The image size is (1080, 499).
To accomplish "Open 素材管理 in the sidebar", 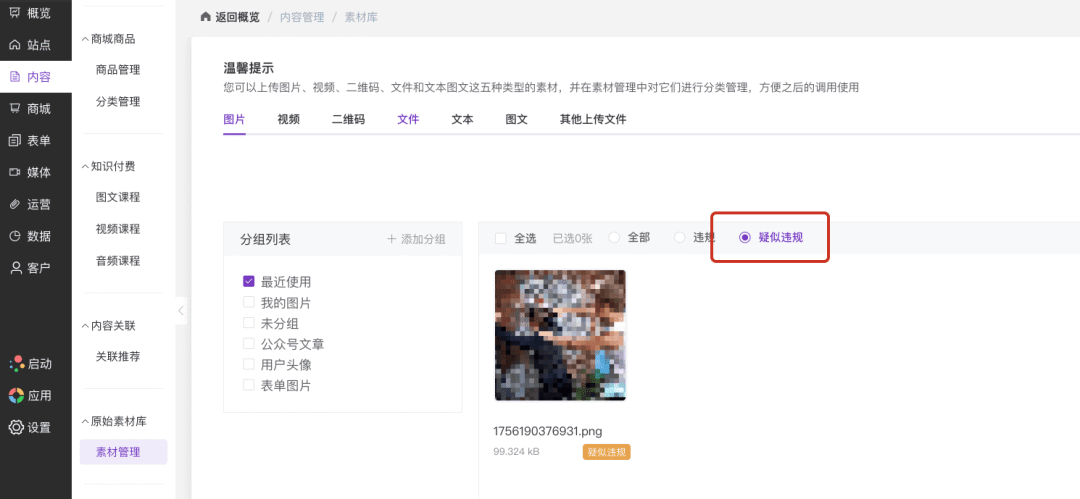I will [x=123, y=452].
